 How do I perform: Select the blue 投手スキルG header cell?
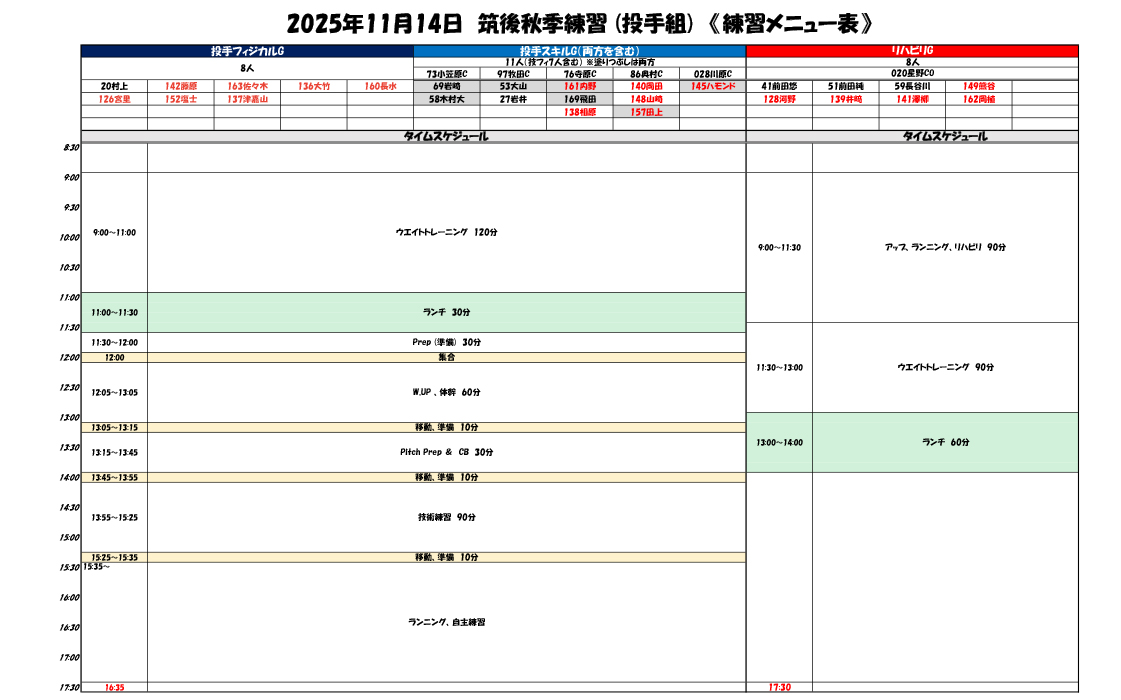pos(579,50)
